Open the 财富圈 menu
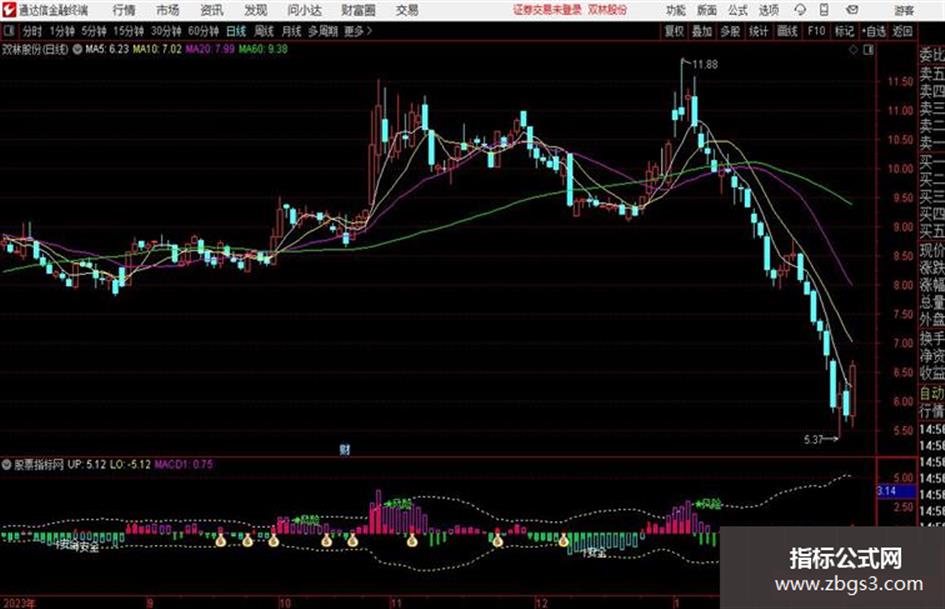This screenshot has height=609, width=945. pos(358,10)
